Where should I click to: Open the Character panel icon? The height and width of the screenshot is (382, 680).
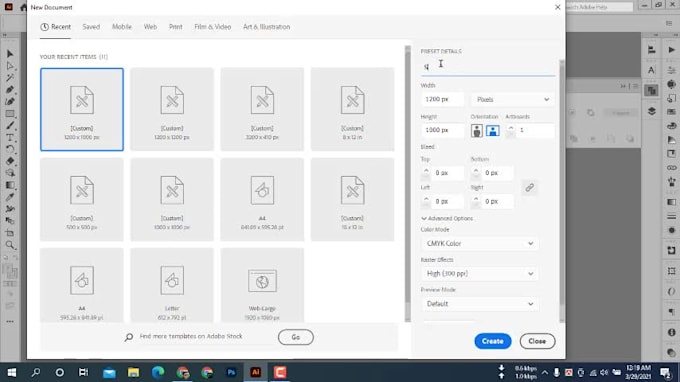[651, 70]
